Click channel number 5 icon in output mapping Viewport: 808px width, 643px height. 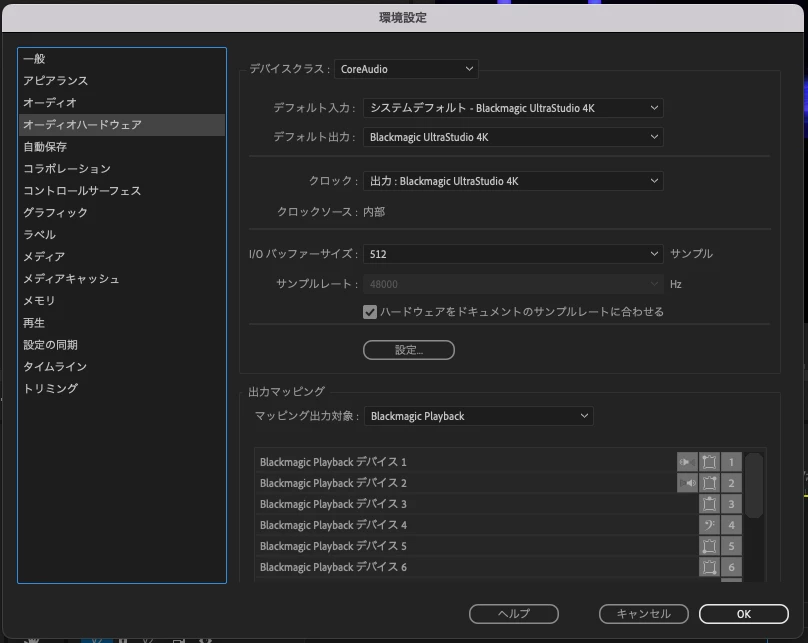pos(731,546)
